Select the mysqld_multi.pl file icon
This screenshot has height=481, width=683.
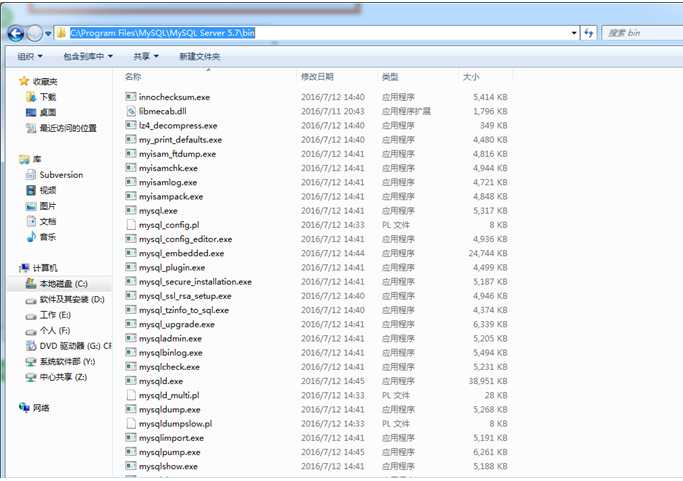pyautogui.click(x=131, y=395)
